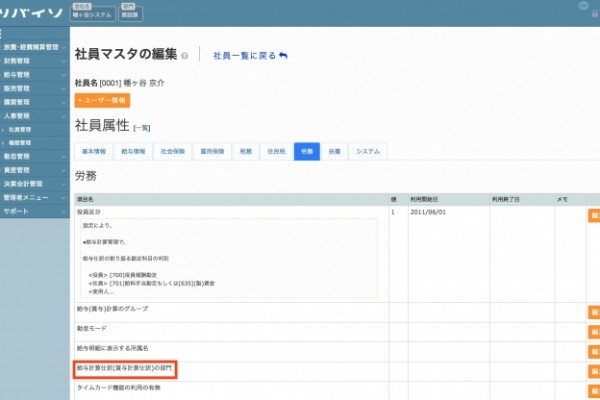Open the chat bubble icon in the top bar
The height and width of the screenshot is (400, 600).
pyautogui.click(x=583, y=5)
